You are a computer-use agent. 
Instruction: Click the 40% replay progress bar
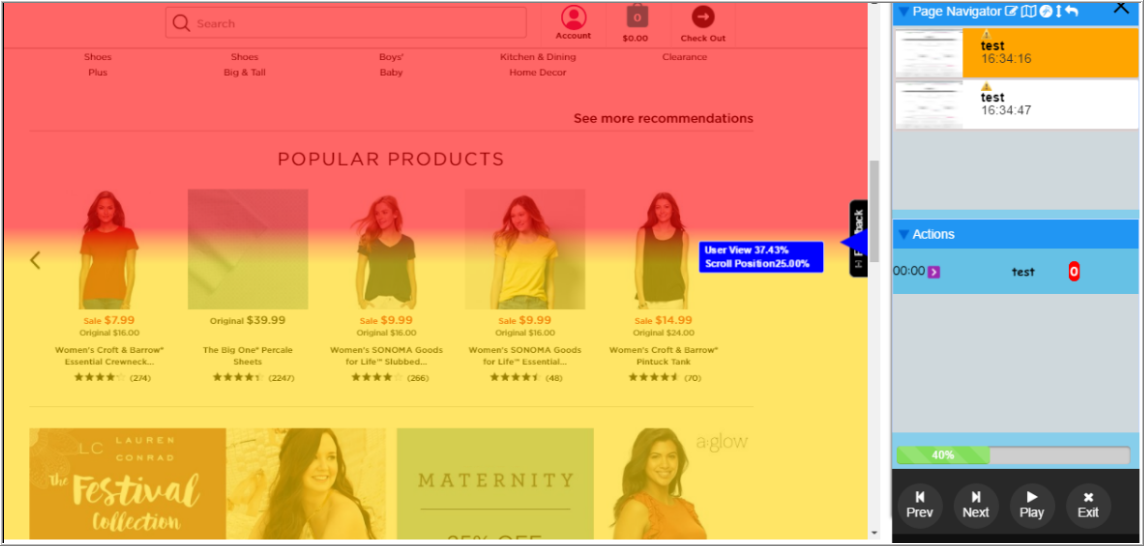[1013, 455]
